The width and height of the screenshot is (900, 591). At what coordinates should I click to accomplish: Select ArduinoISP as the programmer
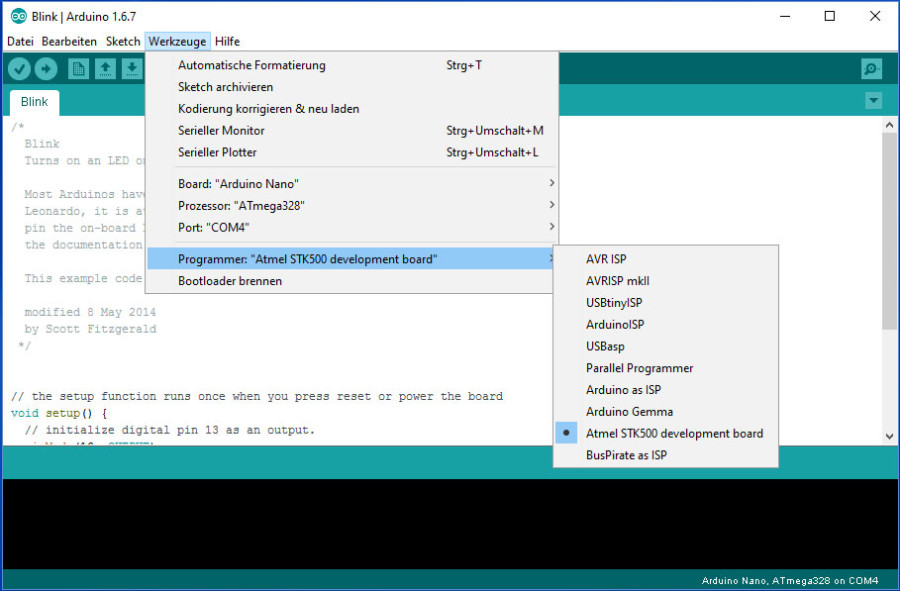click(x=613, y=324)
